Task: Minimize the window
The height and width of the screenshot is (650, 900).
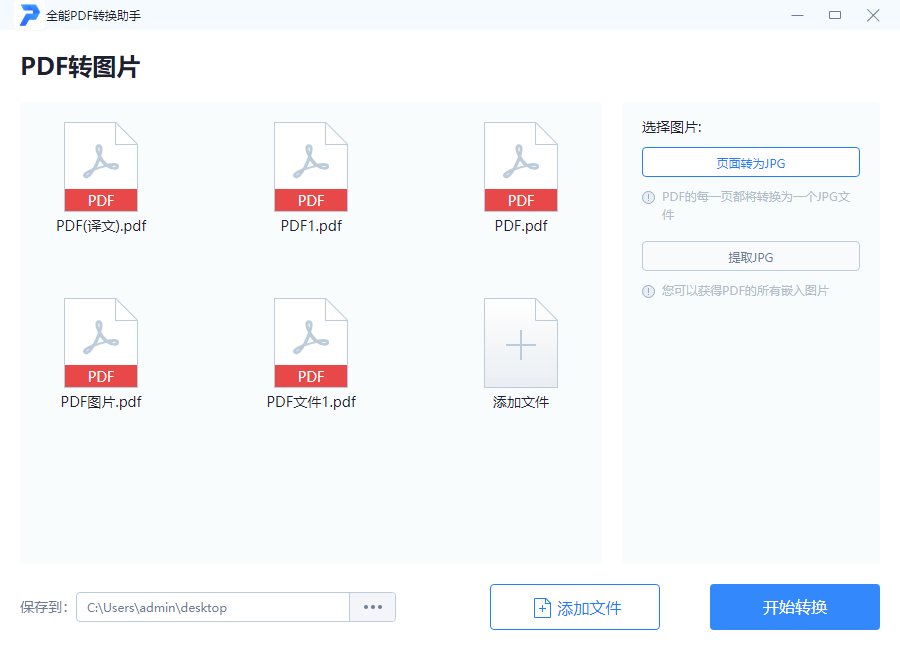Action: point(797,15)
